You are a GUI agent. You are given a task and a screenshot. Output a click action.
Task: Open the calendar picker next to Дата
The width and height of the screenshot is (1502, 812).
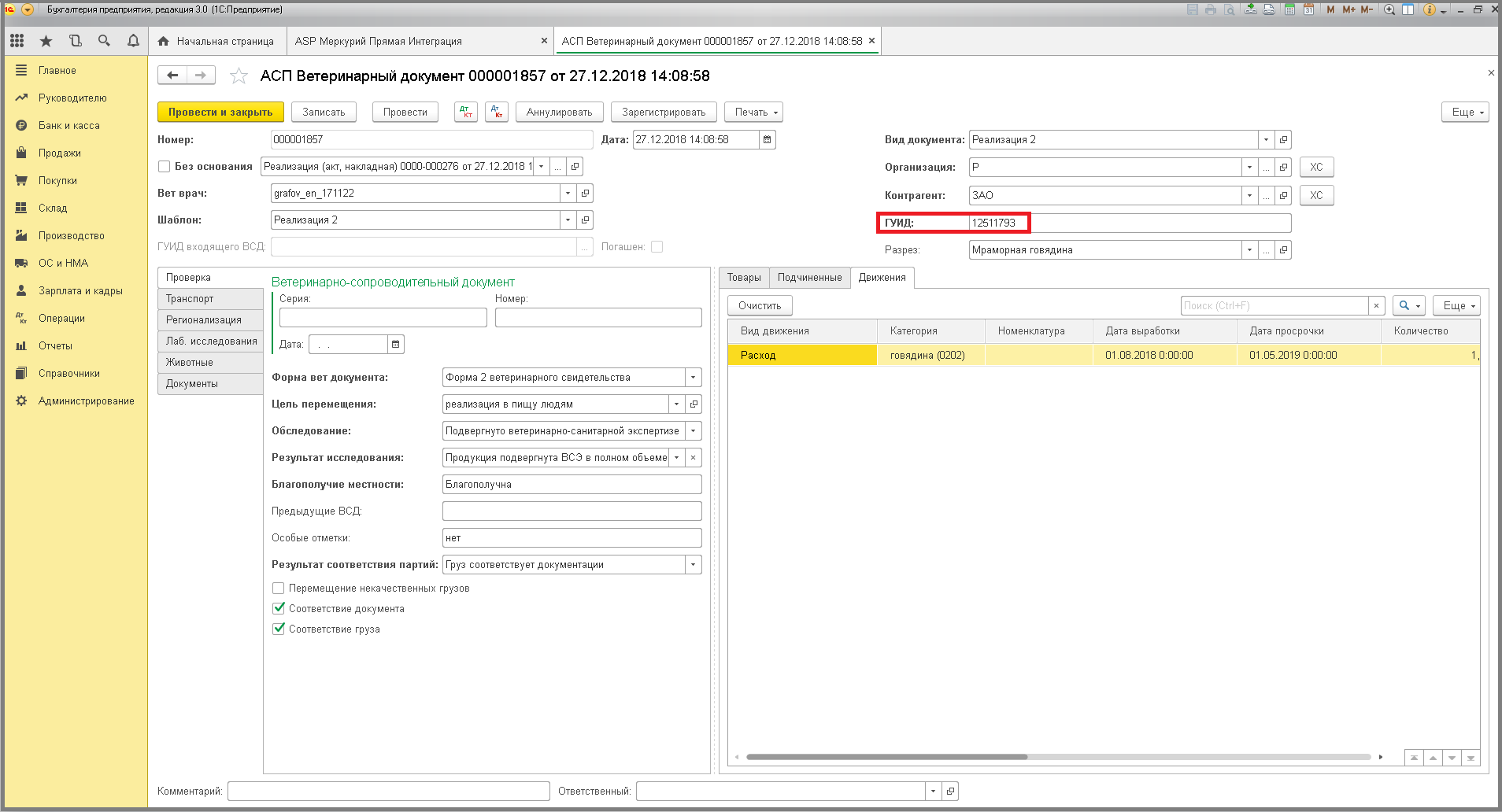click(768, 140)
